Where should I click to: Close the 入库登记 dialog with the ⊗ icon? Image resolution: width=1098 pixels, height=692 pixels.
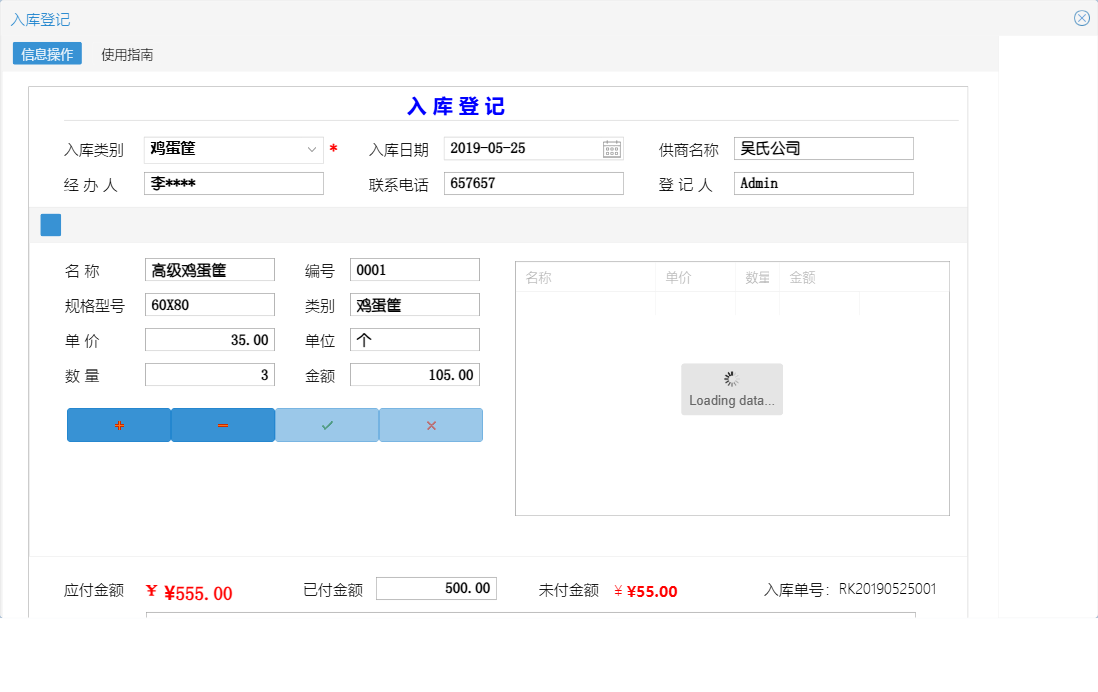pyautogui.click(x=1081, y=17)
